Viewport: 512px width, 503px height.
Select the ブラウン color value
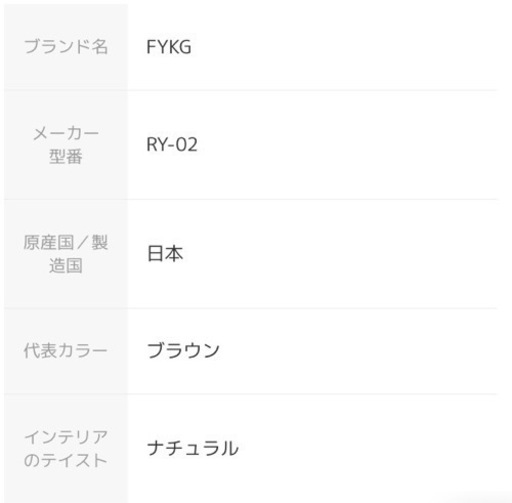tap(183, 351)
